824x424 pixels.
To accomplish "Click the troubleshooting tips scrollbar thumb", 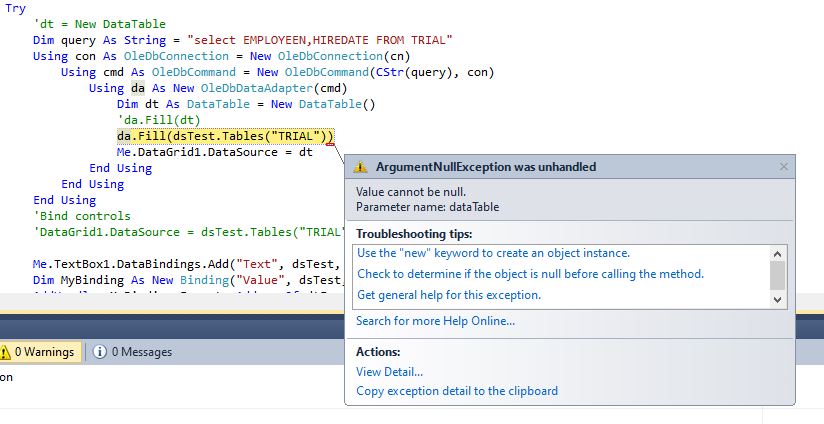I will point(778,275).
